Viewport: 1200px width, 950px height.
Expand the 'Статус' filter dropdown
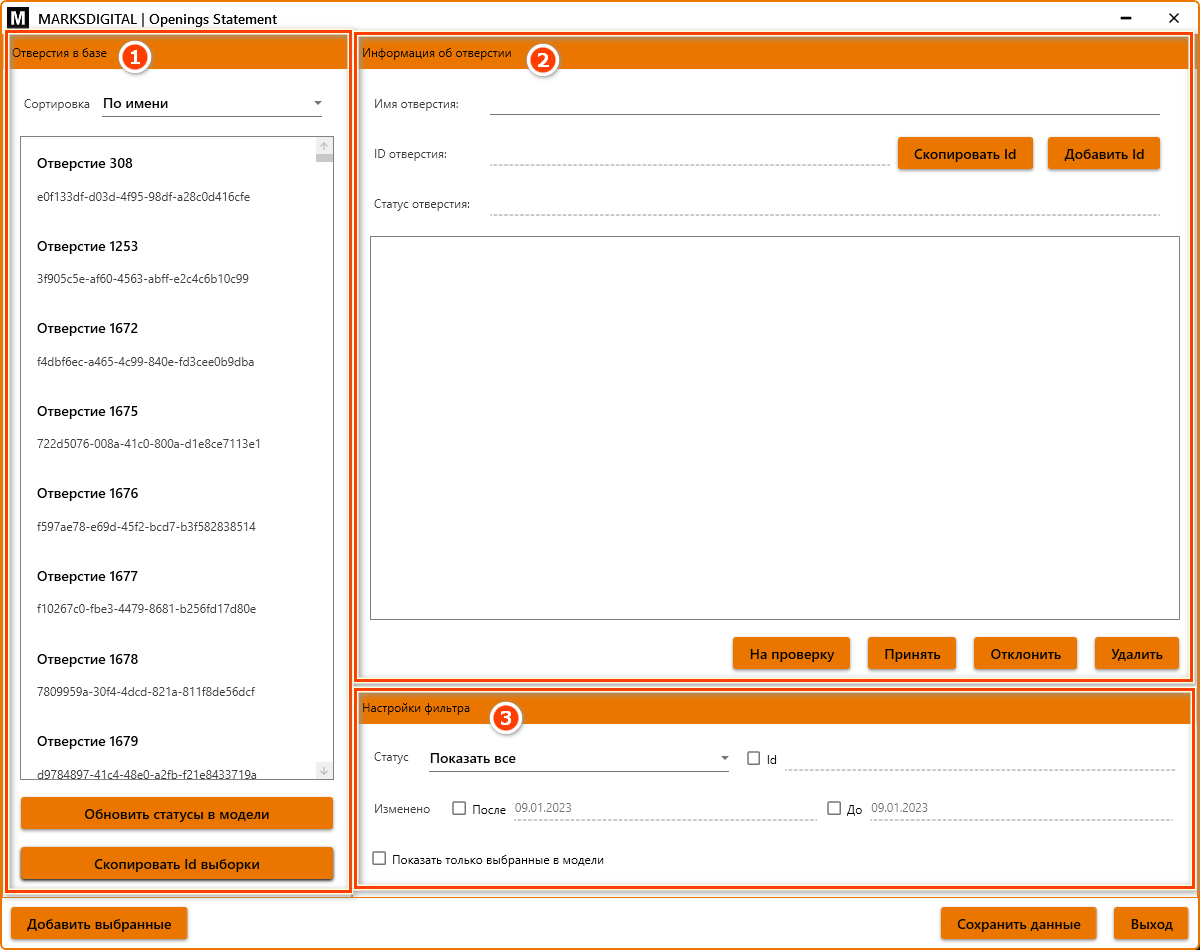click(579, 758)
